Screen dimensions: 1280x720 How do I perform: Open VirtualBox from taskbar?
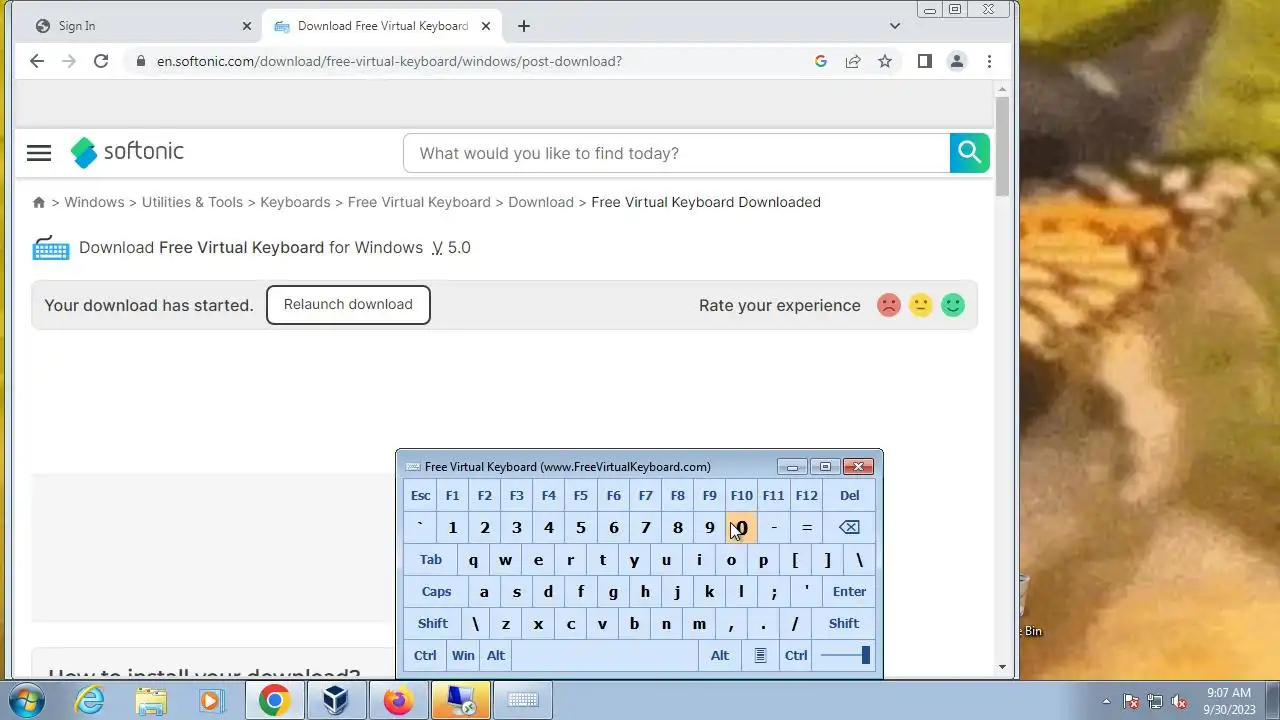336,700
